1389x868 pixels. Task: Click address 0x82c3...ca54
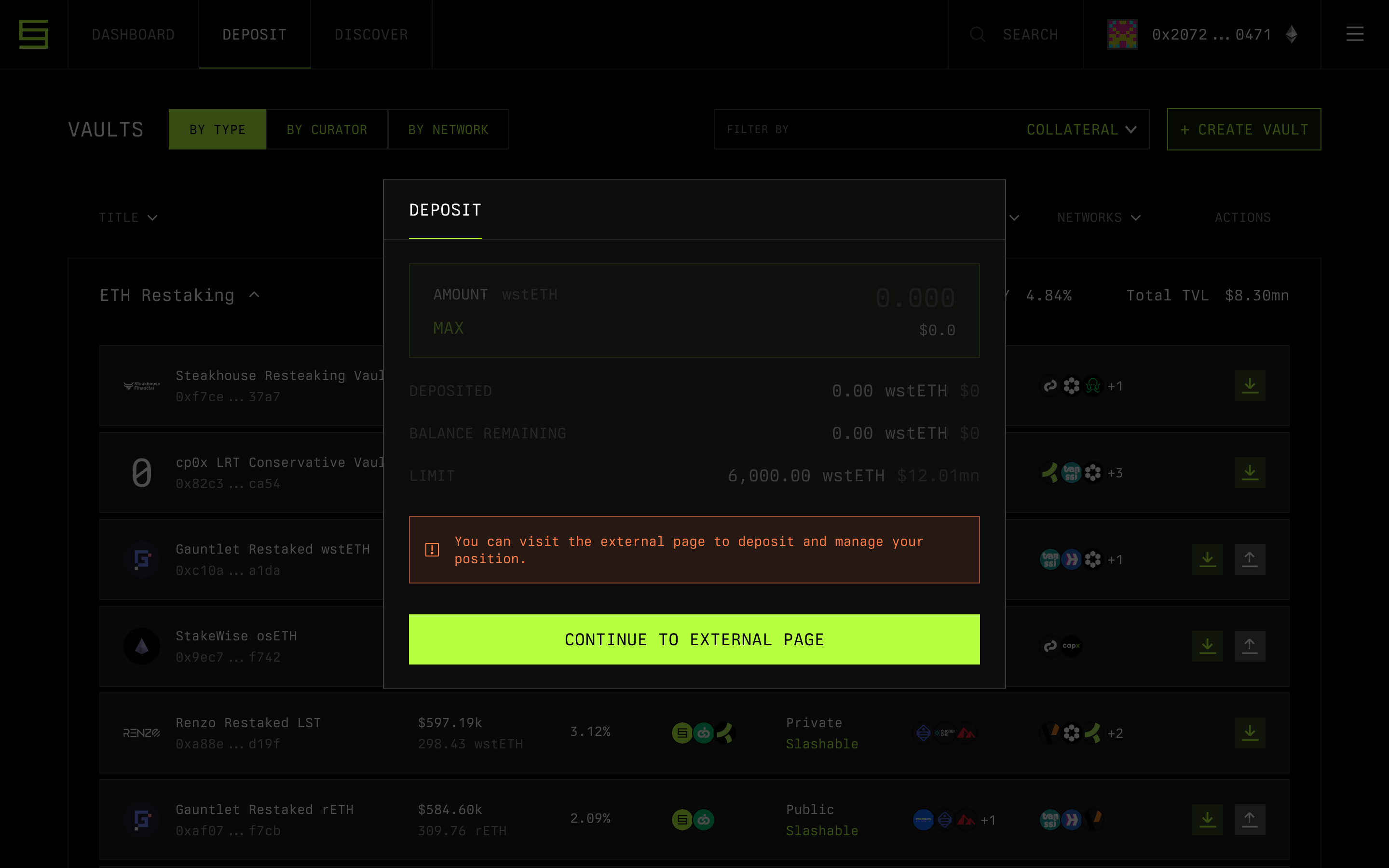228,483
